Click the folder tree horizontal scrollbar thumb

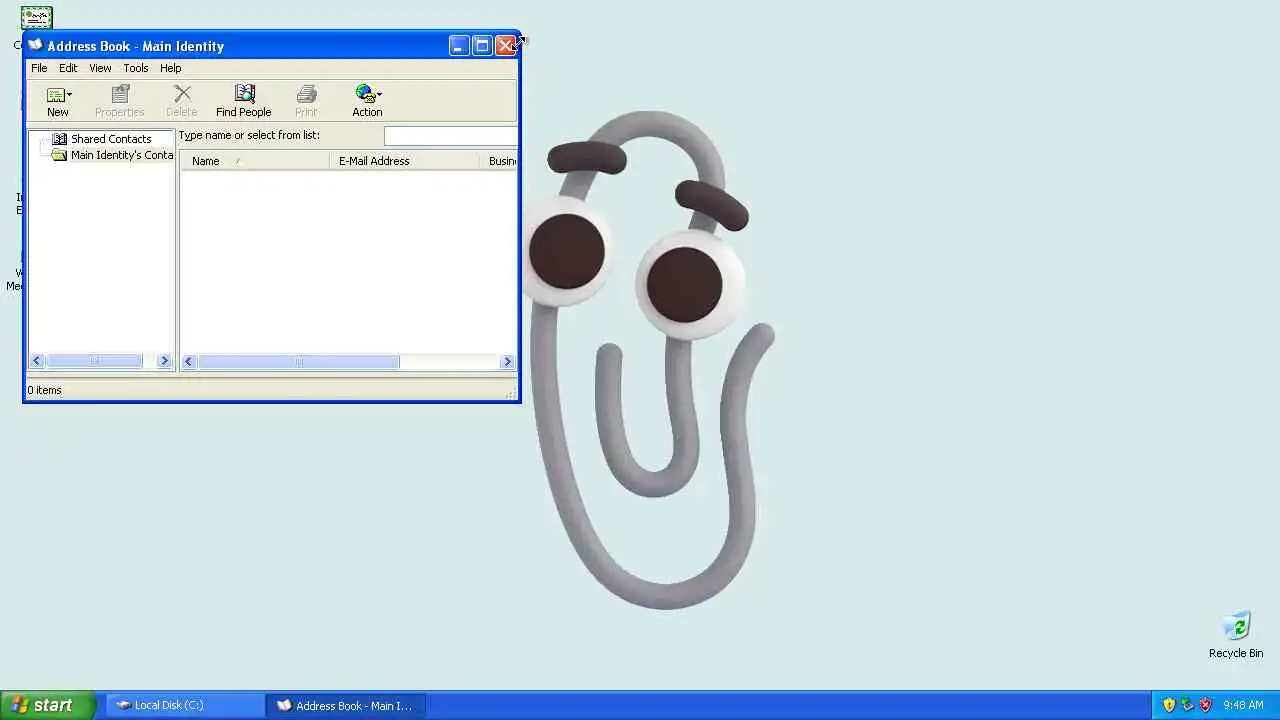click(x=94, y=361)
